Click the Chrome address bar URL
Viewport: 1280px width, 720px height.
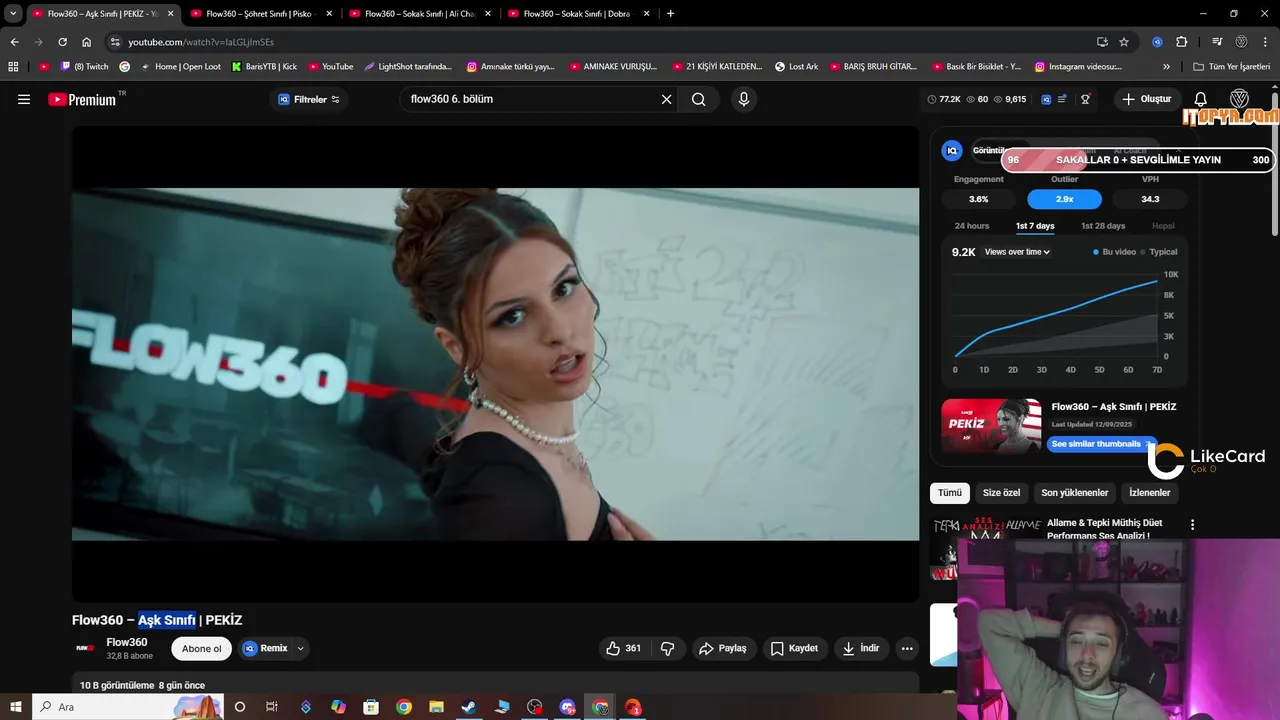pyautogui.click(x=200, y=42)
